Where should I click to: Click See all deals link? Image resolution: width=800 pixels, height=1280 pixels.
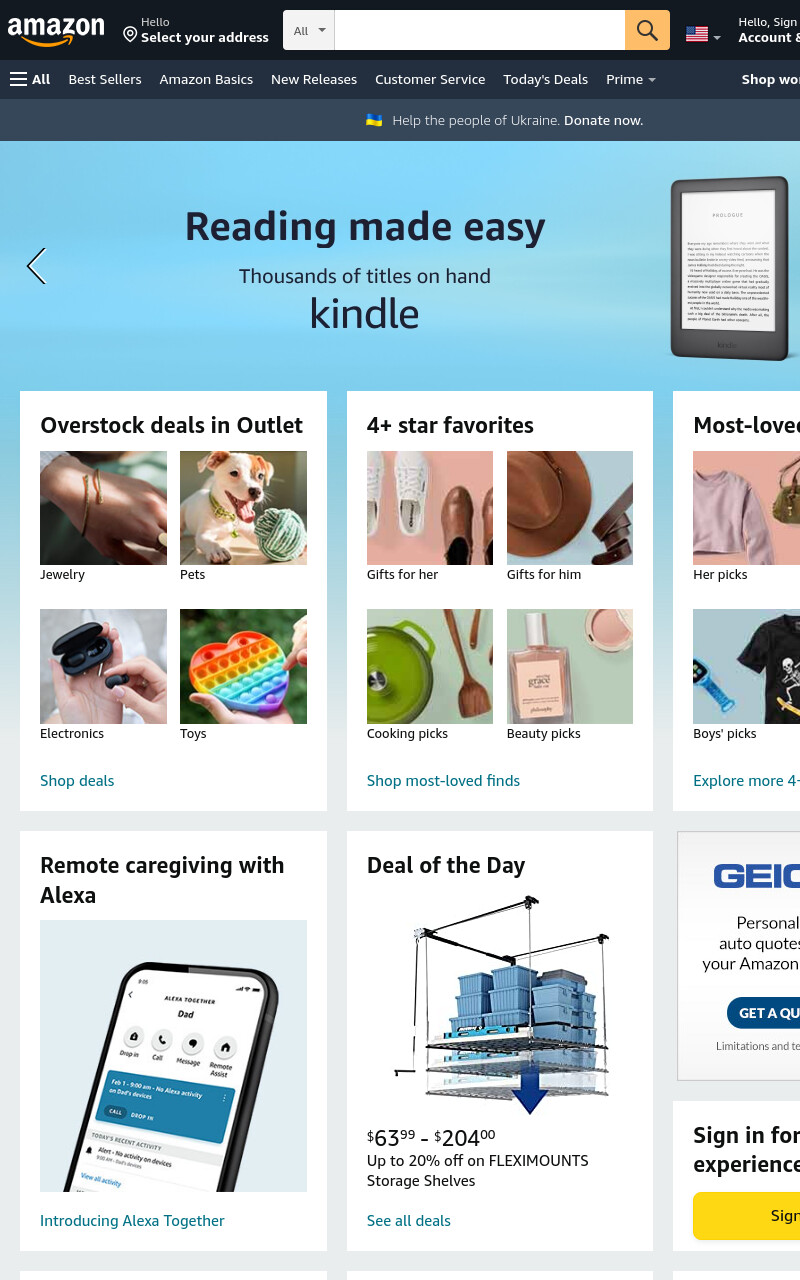pos(409,1220)
